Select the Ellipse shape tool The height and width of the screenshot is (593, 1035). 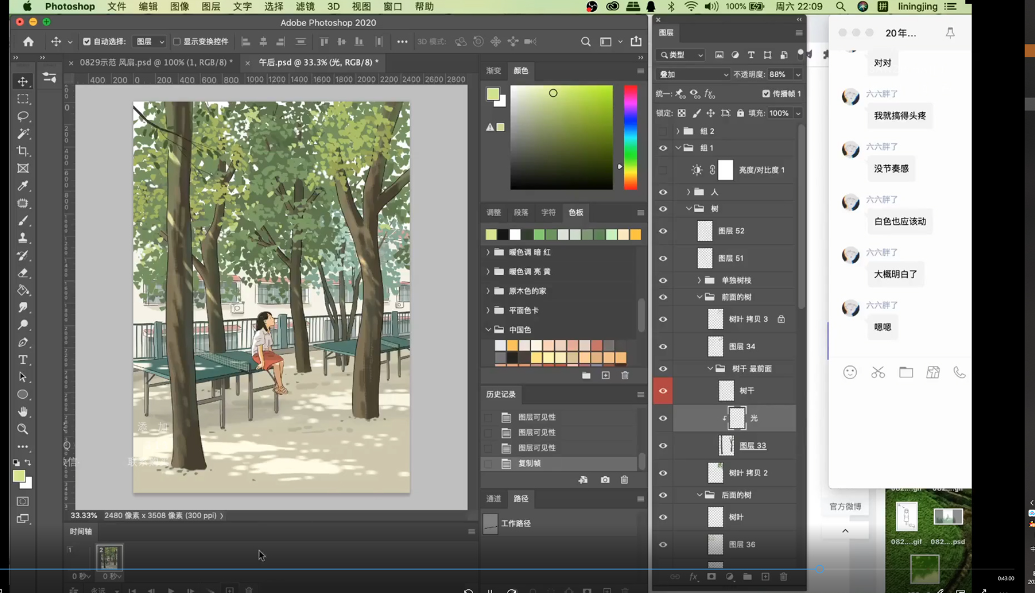[23, 394]
